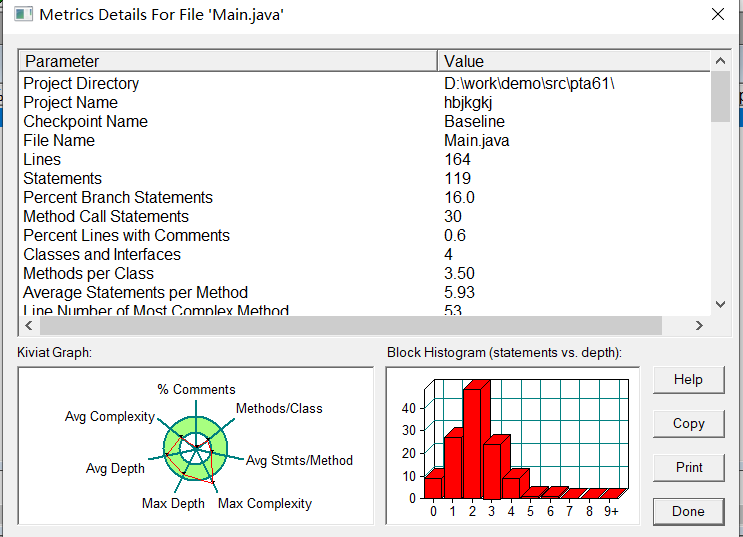743x537 pixels.
Task: Click the vertical scrollbar down arrow
Action: click(720, 304)
